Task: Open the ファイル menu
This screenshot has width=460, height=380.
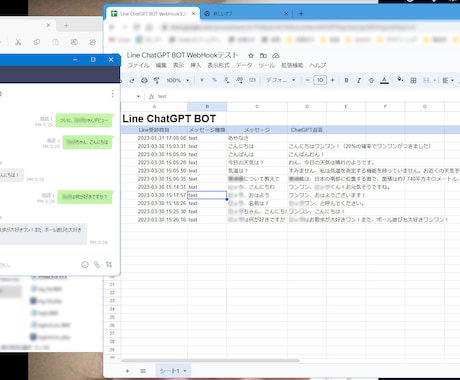Action: (138, 65)
